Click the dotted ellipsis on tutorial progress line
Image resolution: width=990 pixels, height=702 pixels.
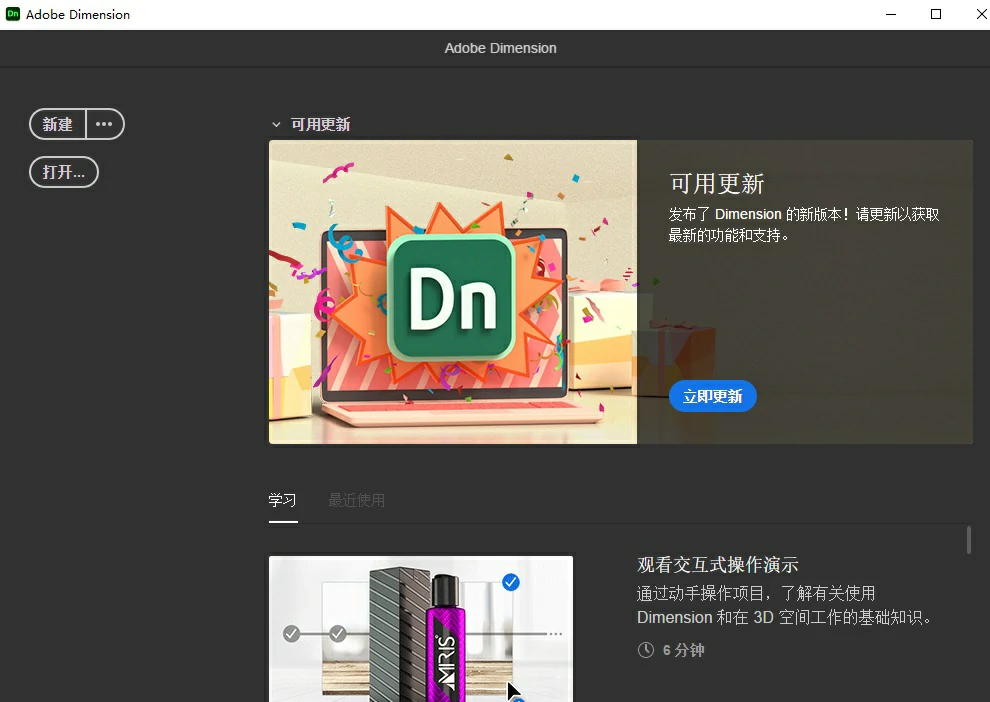click(x=554, y=633)
